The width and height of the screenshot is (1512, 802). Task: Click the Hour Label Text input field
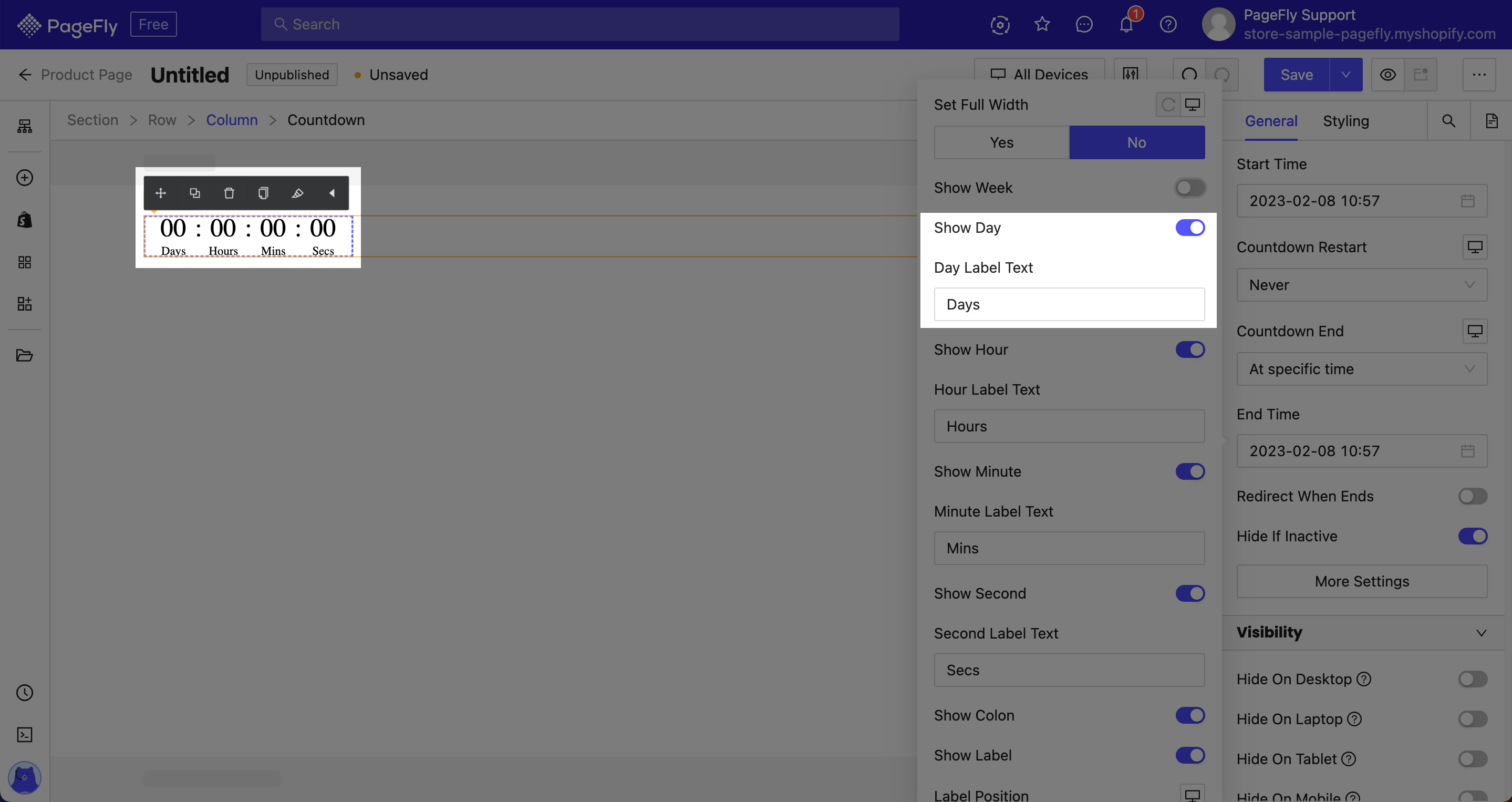(1069, 426)
